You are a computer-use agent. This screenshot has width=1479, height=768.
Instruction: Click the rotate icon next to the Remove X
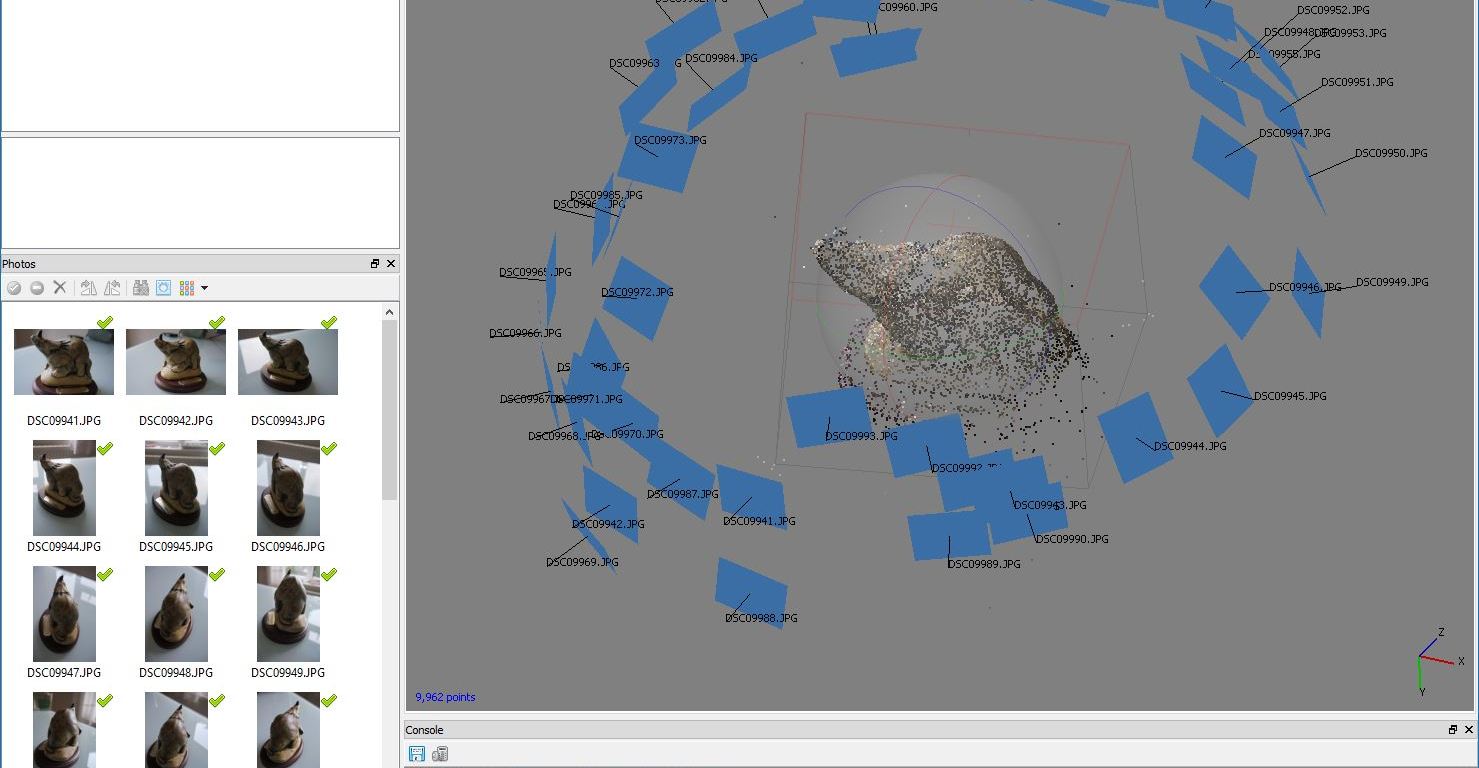[x=88, y=288]
